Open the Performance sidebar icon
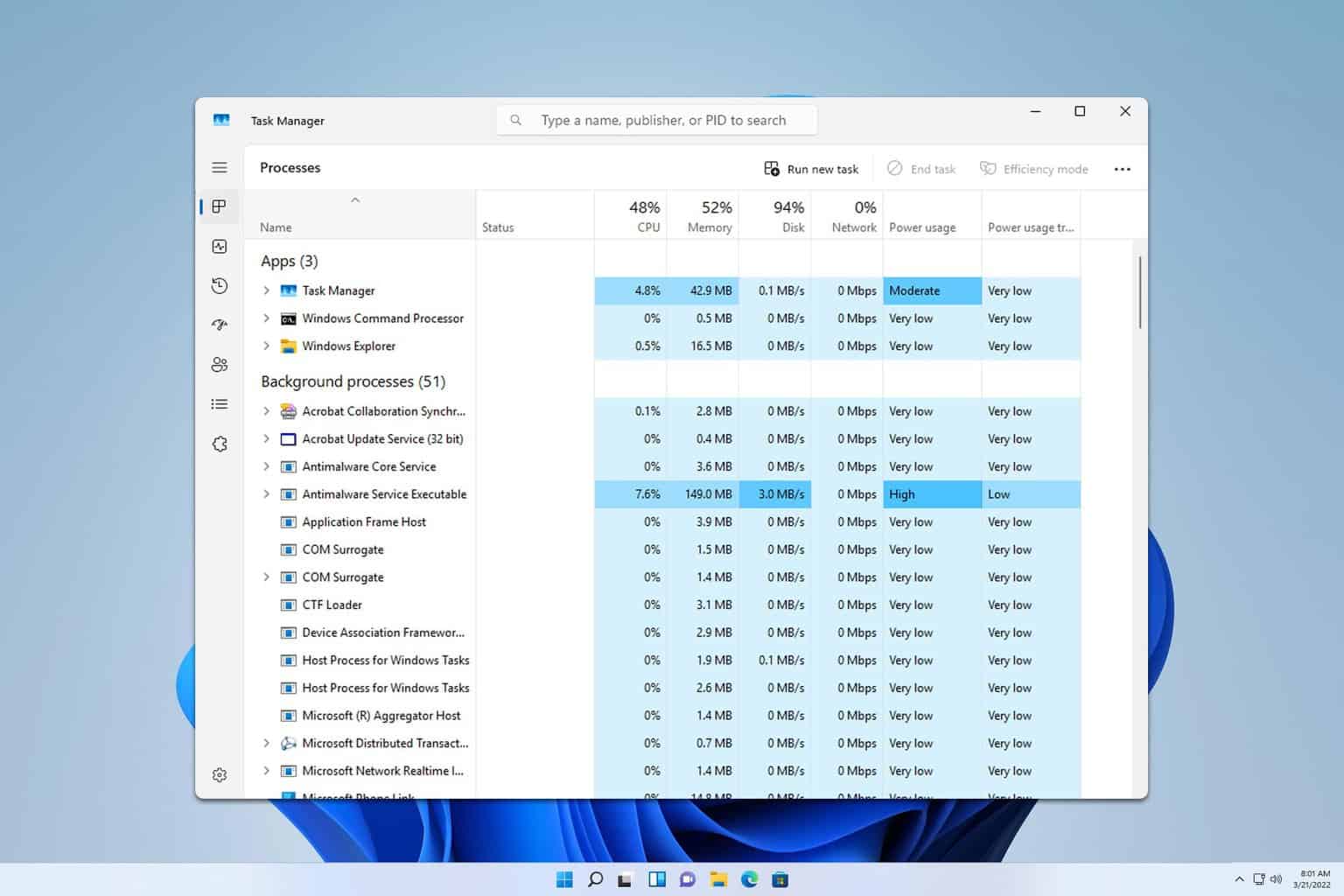Viewport: 1344px width, 896px height. (220, 247)
